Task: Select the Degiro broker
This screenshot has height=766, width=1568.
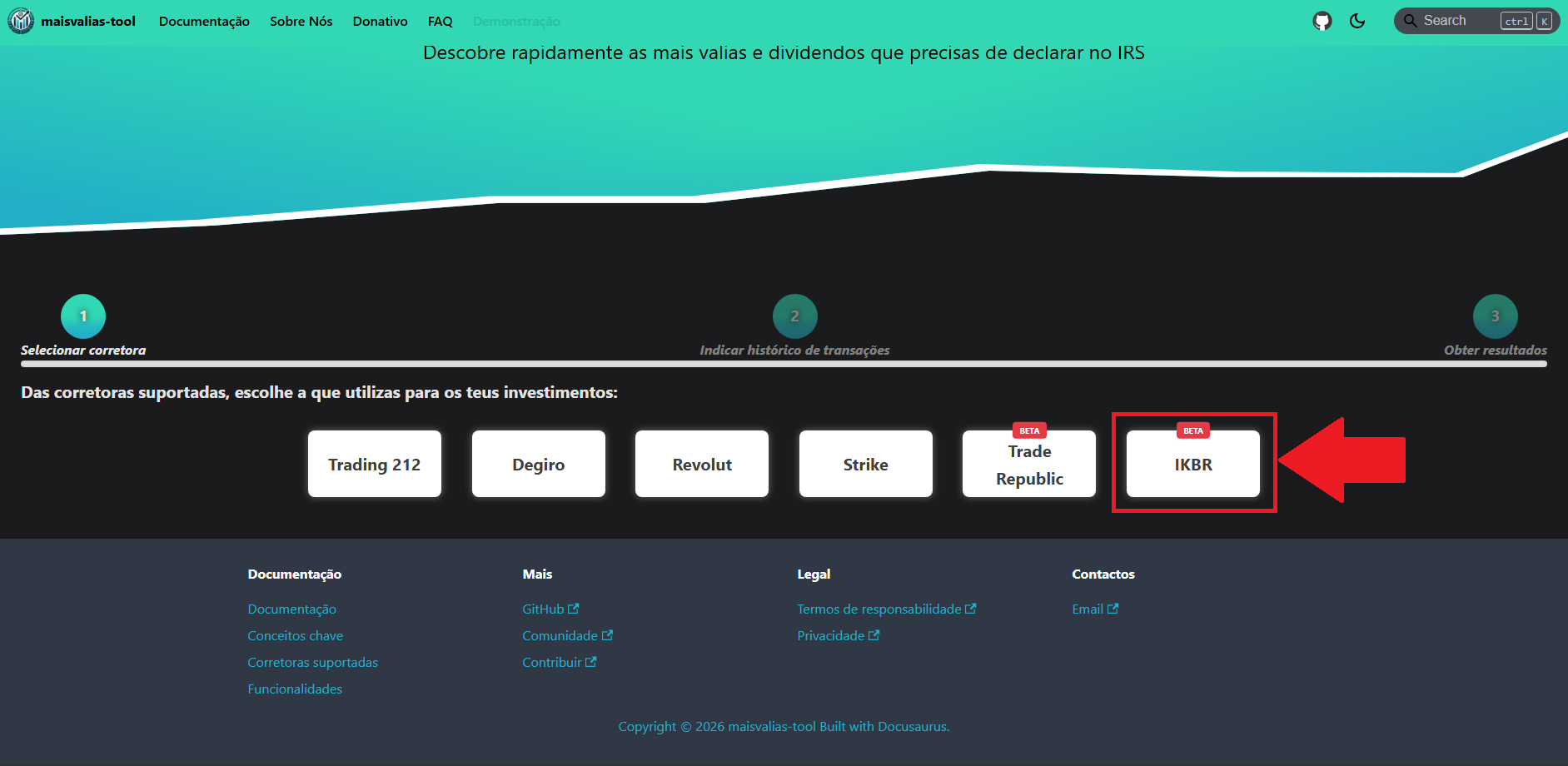Action: (x=539, y=464)
